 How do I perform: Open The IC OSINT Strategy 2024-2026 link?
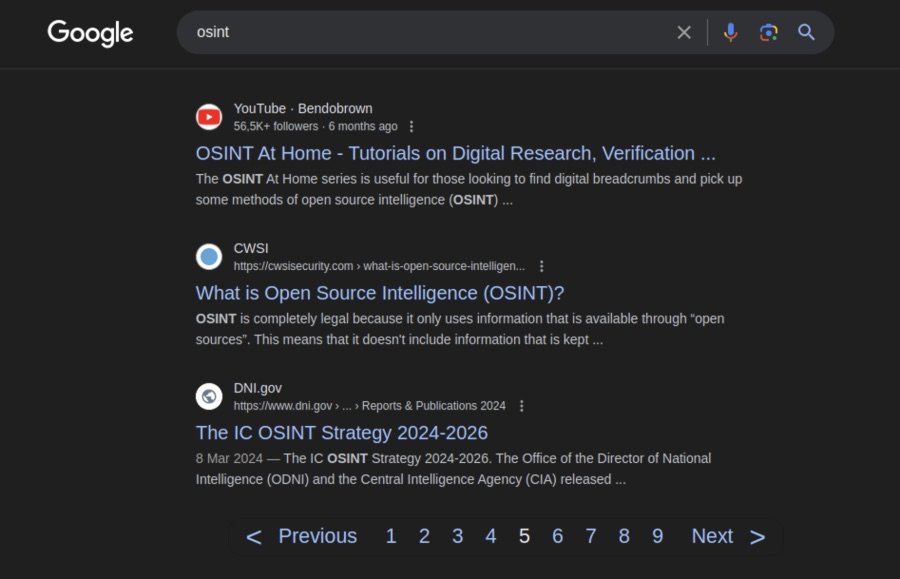point(342,433)
